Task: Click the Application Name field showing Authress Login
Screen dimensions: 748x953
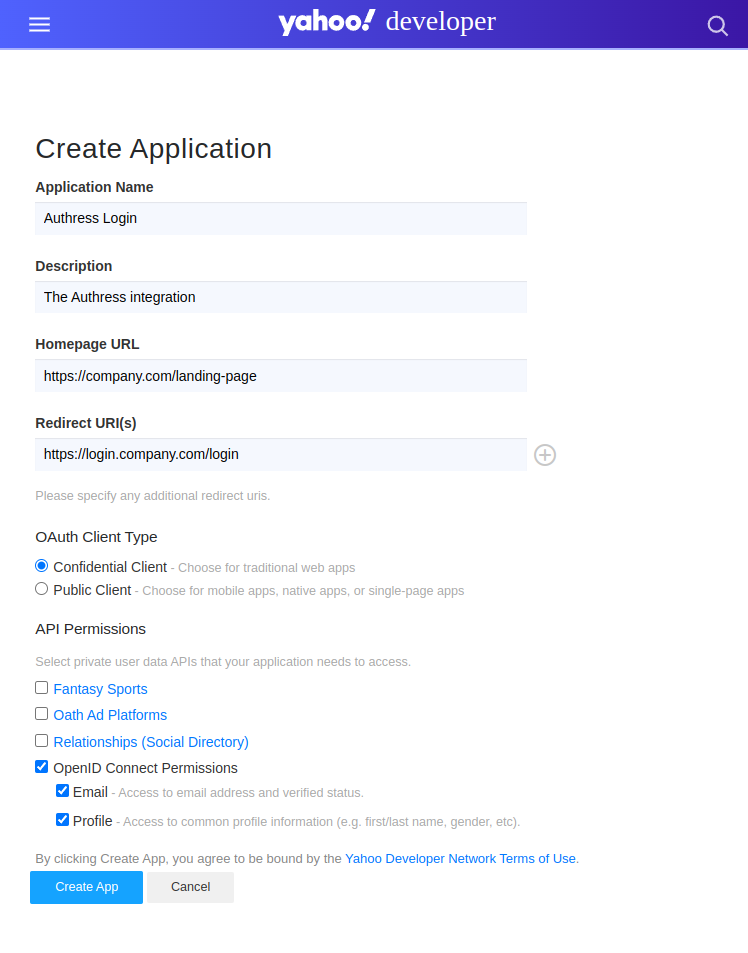Action: click(x=280, y=218)
